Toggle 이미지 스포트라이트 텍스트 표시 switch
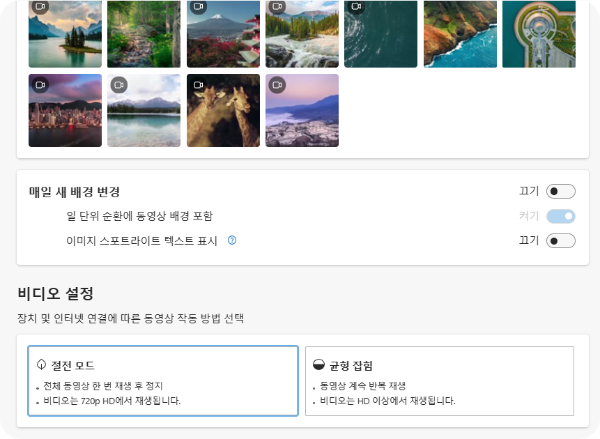 (561, 241)
